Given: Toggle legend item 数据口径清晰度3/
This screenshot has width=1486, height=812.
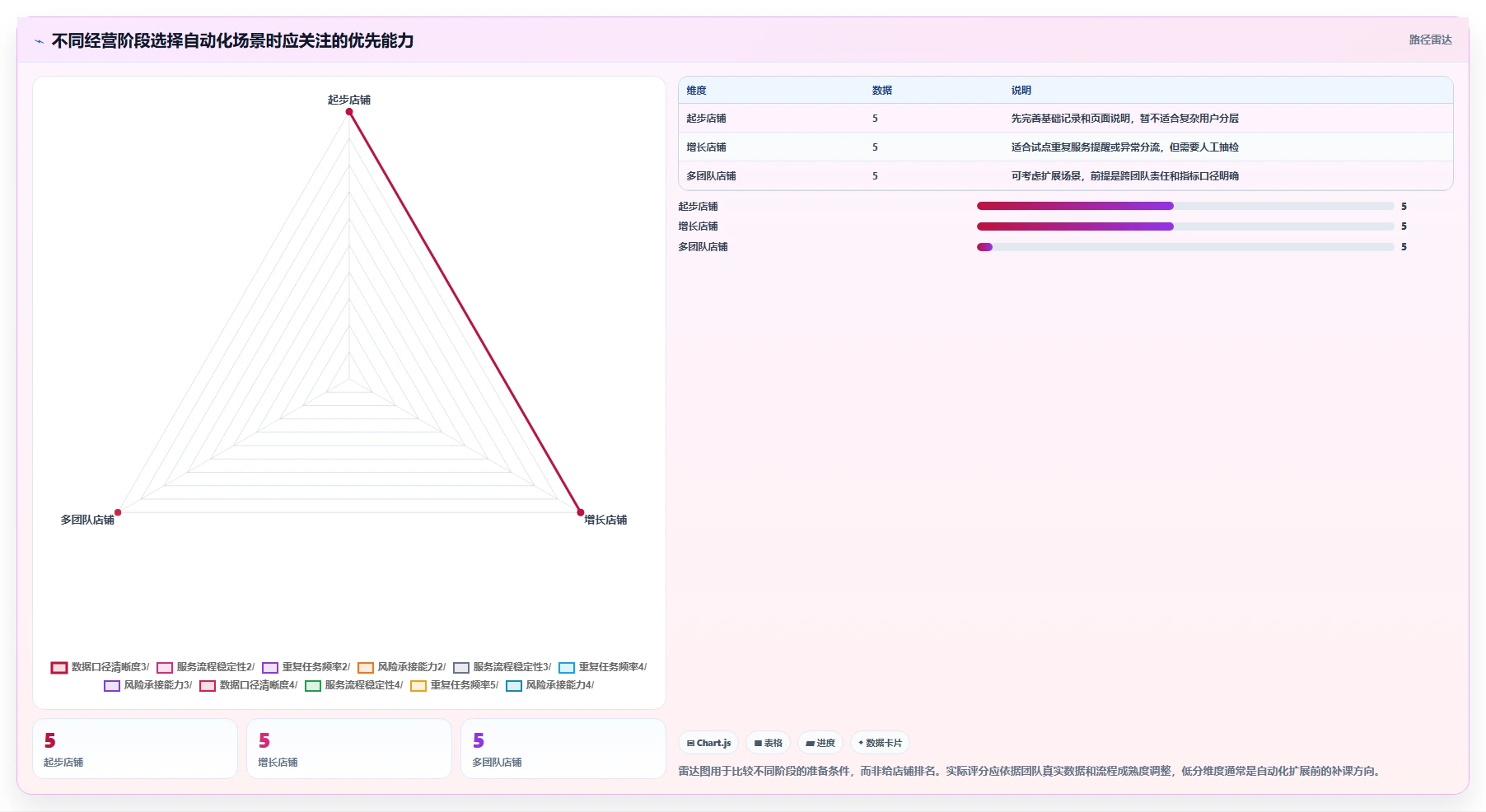Looking at the screenshot, I should click(100, 667).
